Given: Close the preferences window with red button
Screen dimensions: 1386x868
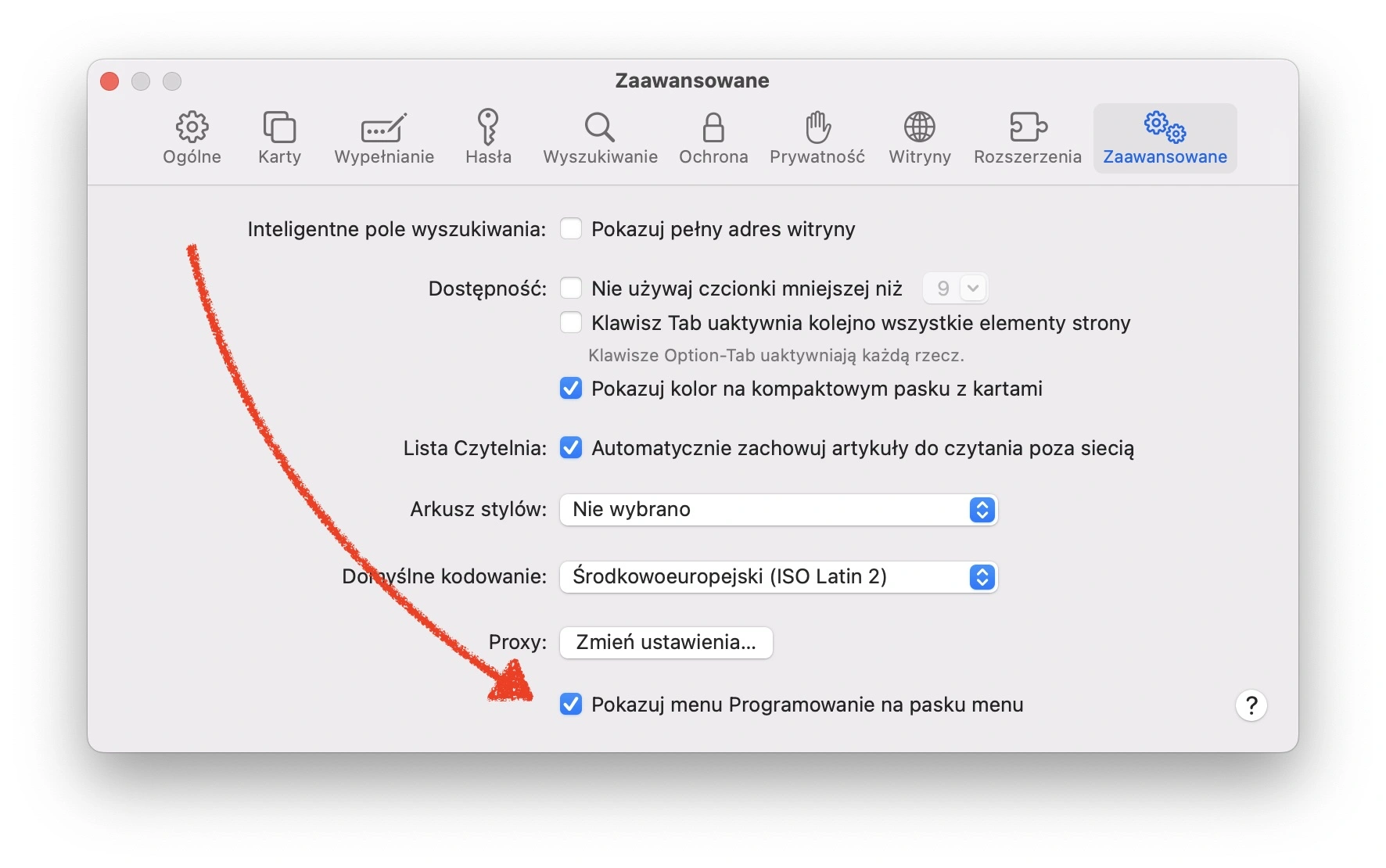Looking at the screenshot, I should (110, 81).
